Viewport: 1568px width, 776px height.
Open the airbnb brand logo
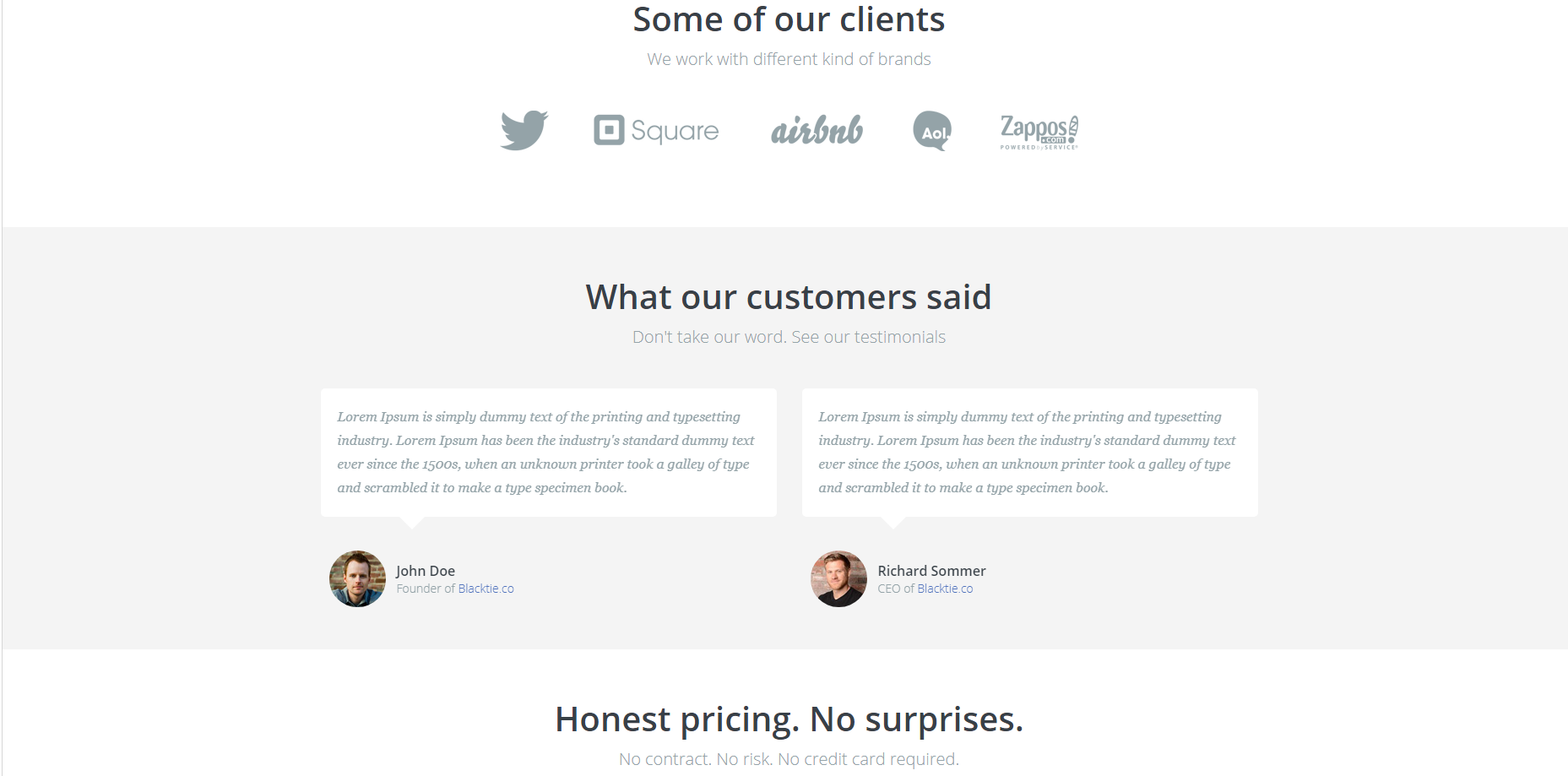[x=817, y=130]
